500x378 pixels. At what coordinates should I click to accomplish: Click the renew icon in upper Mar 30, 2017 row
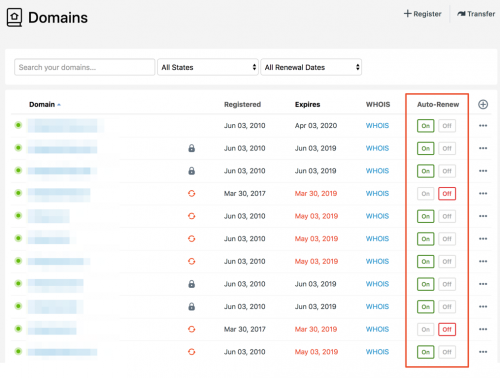click(191, 193)
